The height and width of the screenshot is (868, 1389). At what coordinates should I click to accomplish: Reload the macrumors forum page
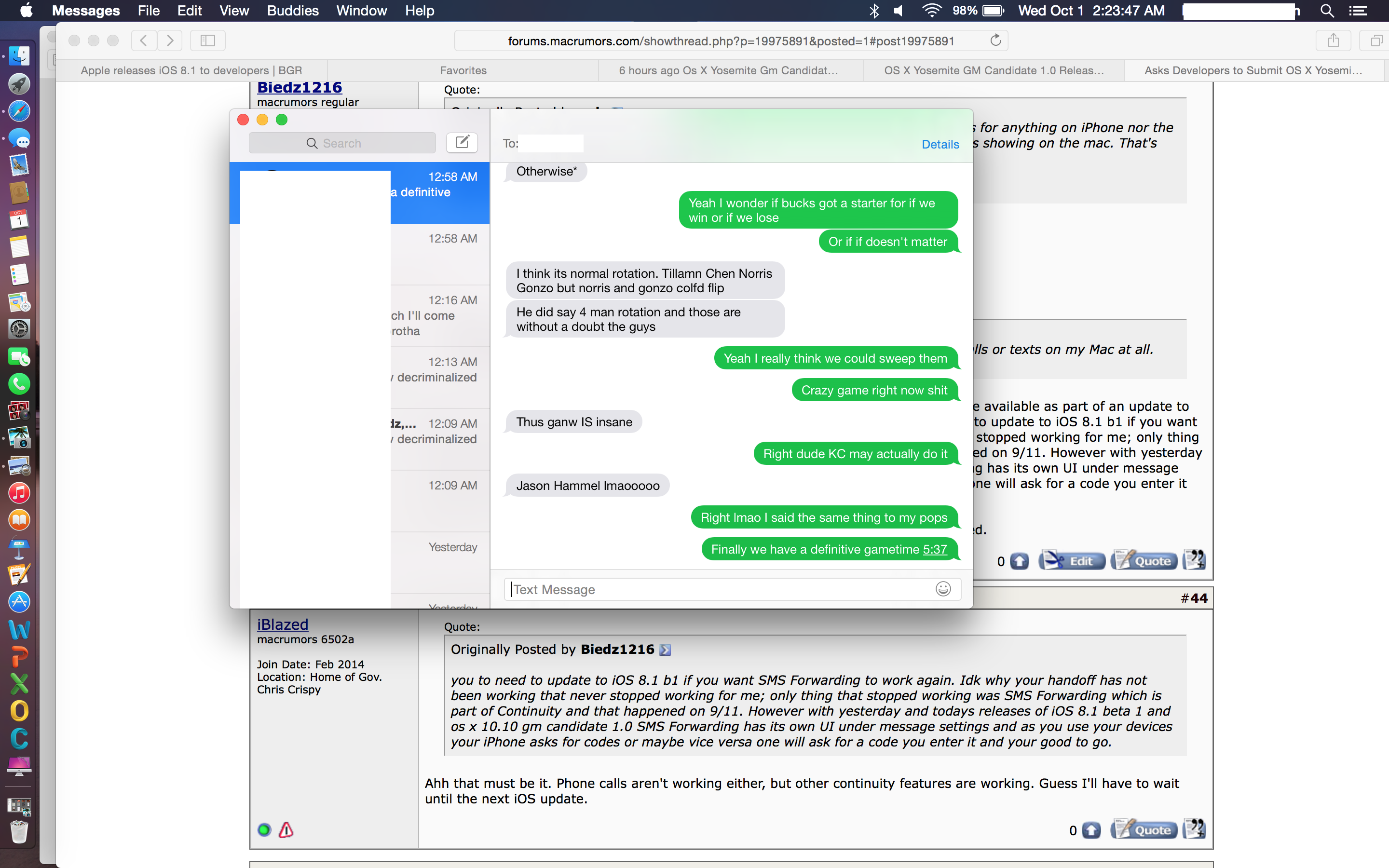(996, 40)
